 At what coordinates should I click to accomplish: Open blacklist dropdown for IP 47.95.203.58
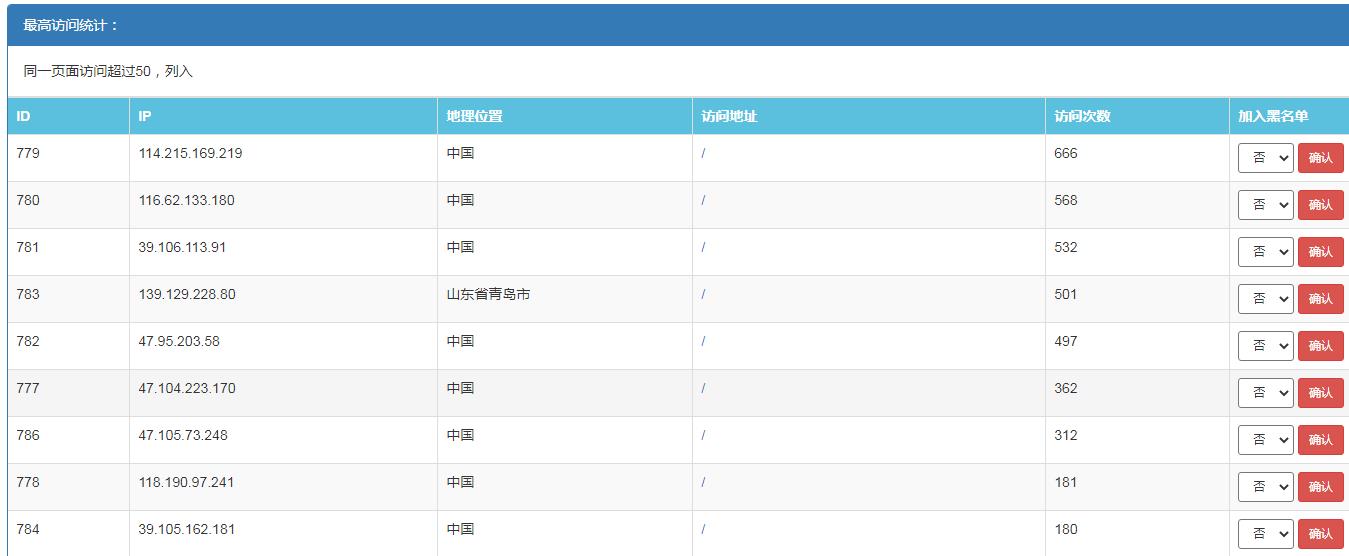(1265, 346)
